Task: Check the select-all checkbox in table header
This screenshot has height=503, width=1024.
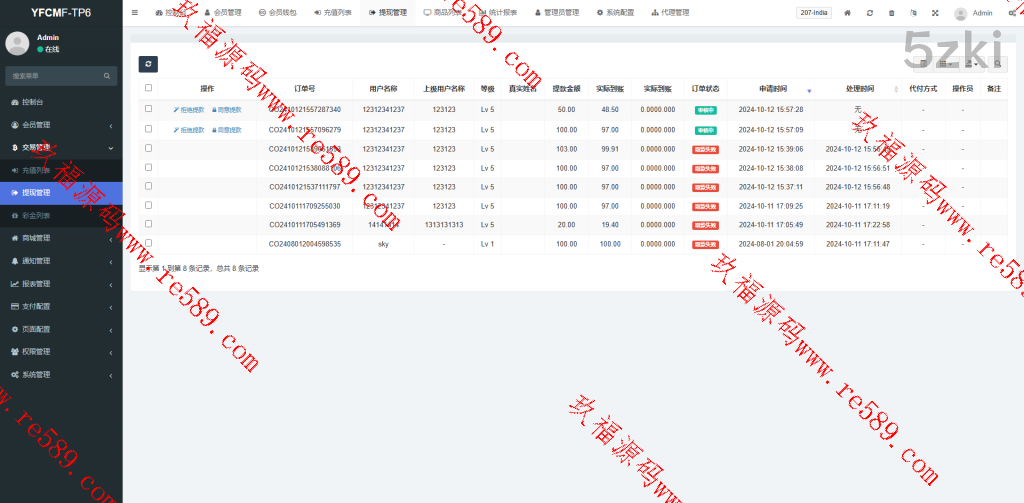Action: pos(148,88)
